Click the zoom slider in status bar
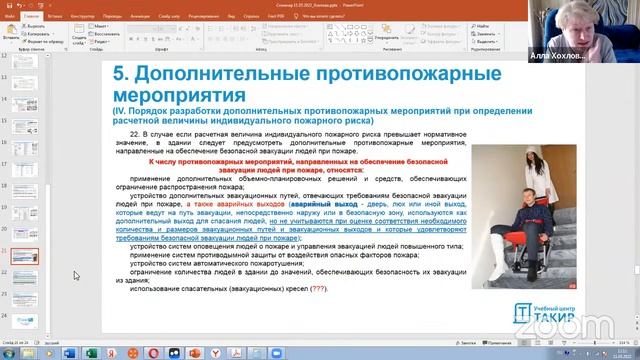Viewport: 640px width, 360px height. [594, 343]
